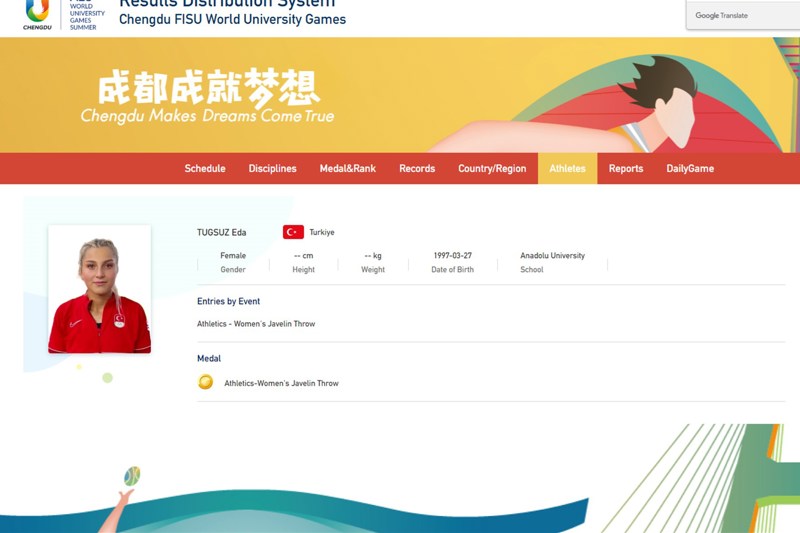Click the Chengdu Games logo icon
This screenshot has width=800, height=533.
(x=37, y=11)
